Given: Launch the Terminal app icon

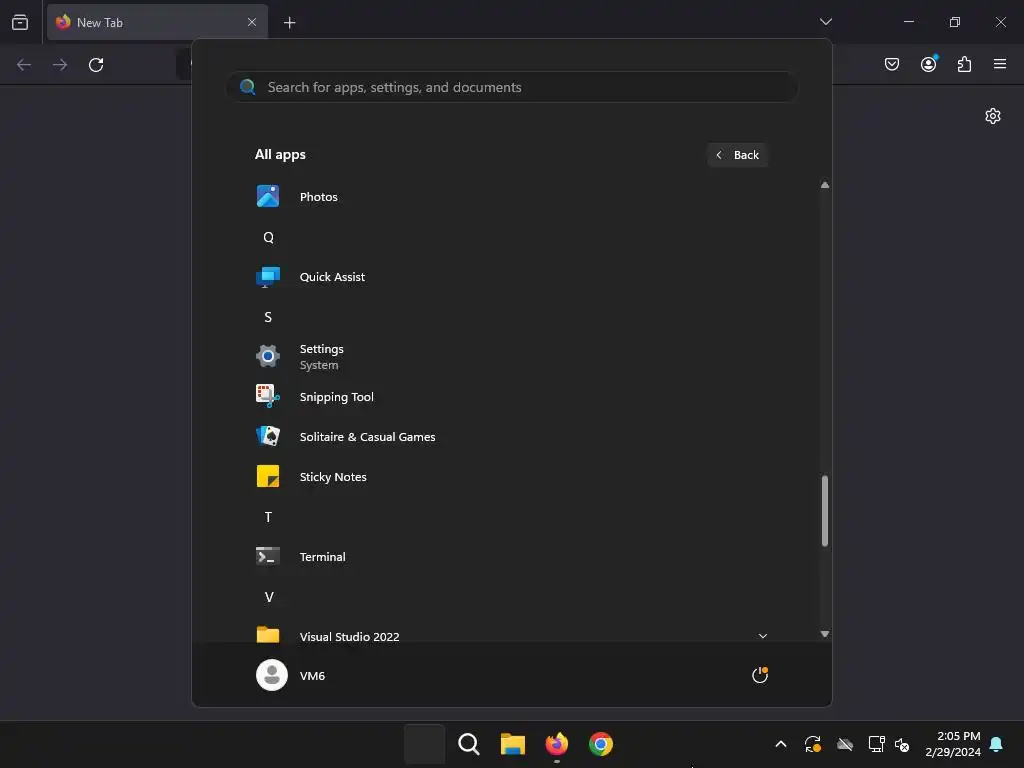Looking at the screenshot, I should click(268, 556).
